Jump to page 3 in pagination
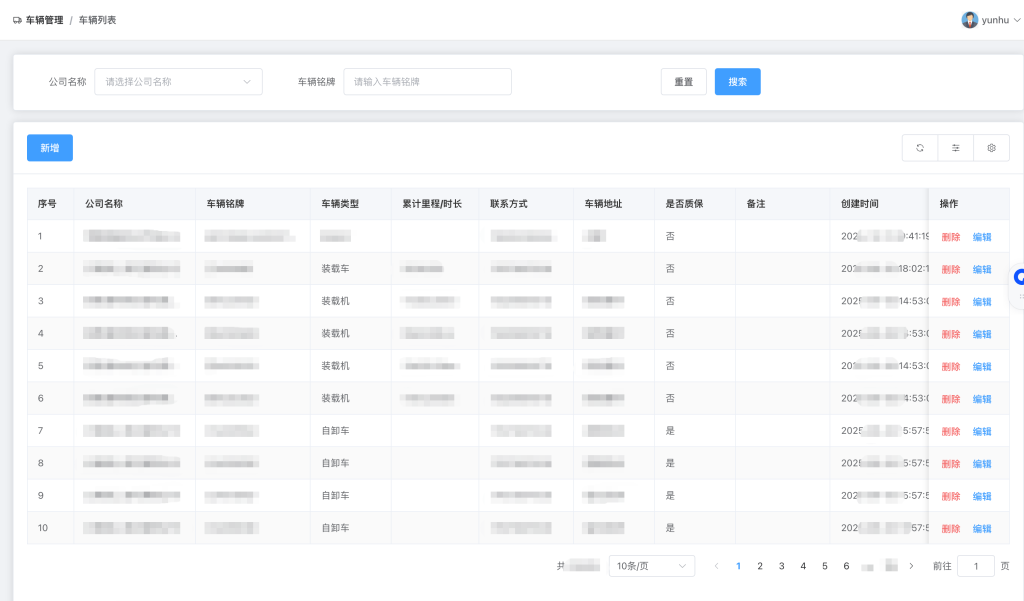 [x=781, y=566]
